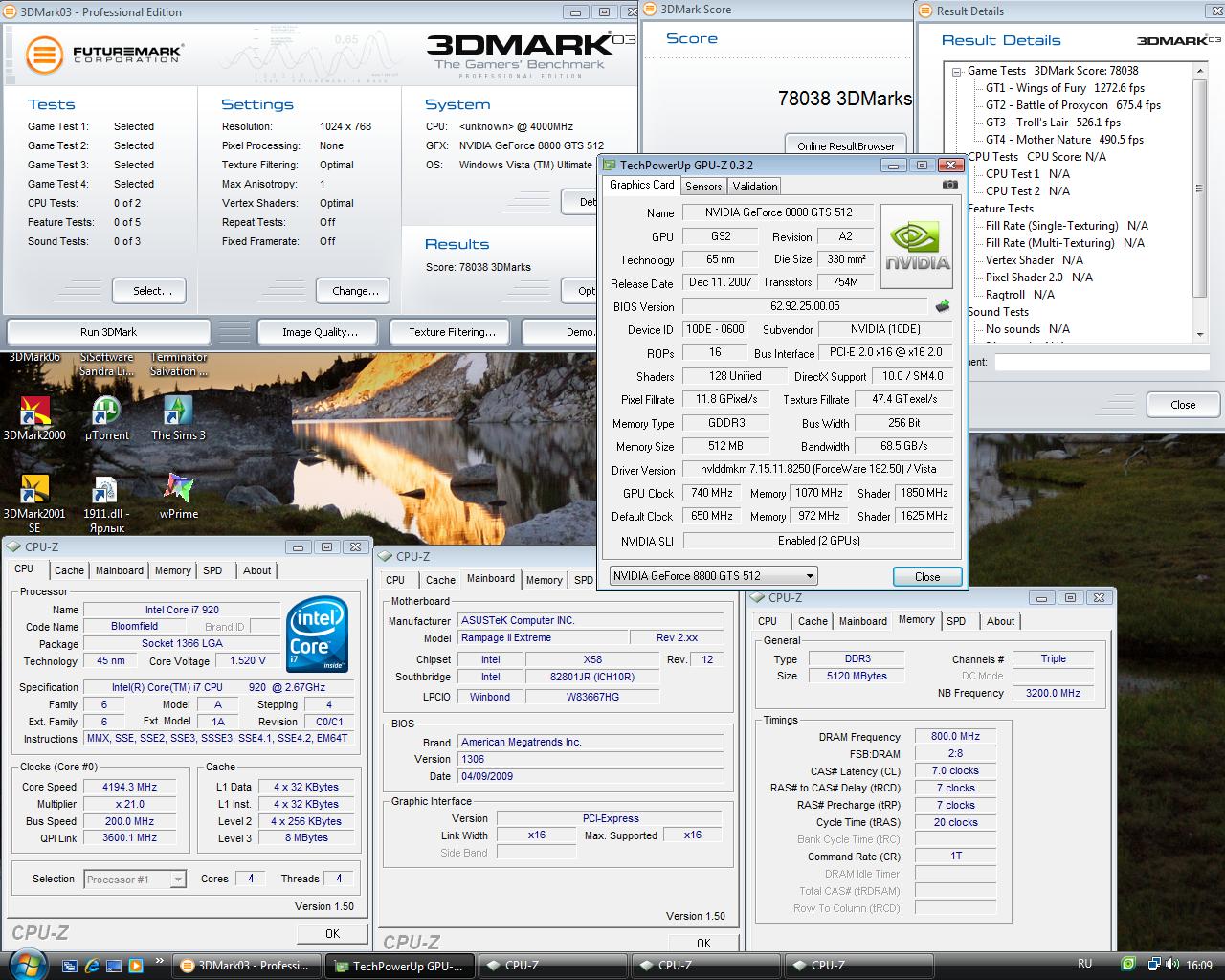This screenshot has width=1225, height=980.
Task: Click the Result Details vertical scrollbar thumb
Action: tap(1200, 189)
